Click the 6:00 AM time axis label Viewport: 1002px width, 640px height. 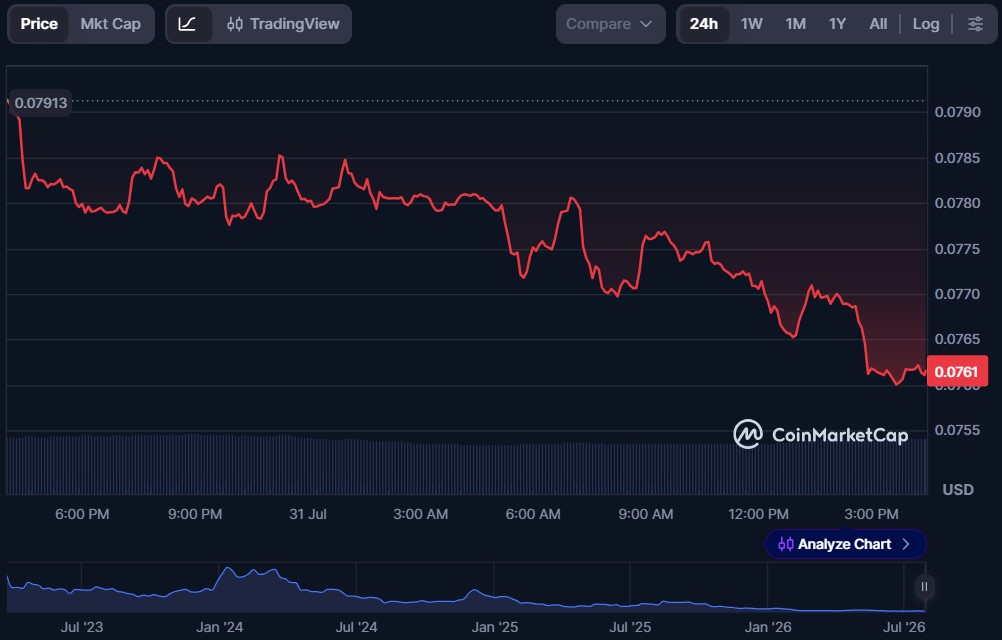point(533,514)
